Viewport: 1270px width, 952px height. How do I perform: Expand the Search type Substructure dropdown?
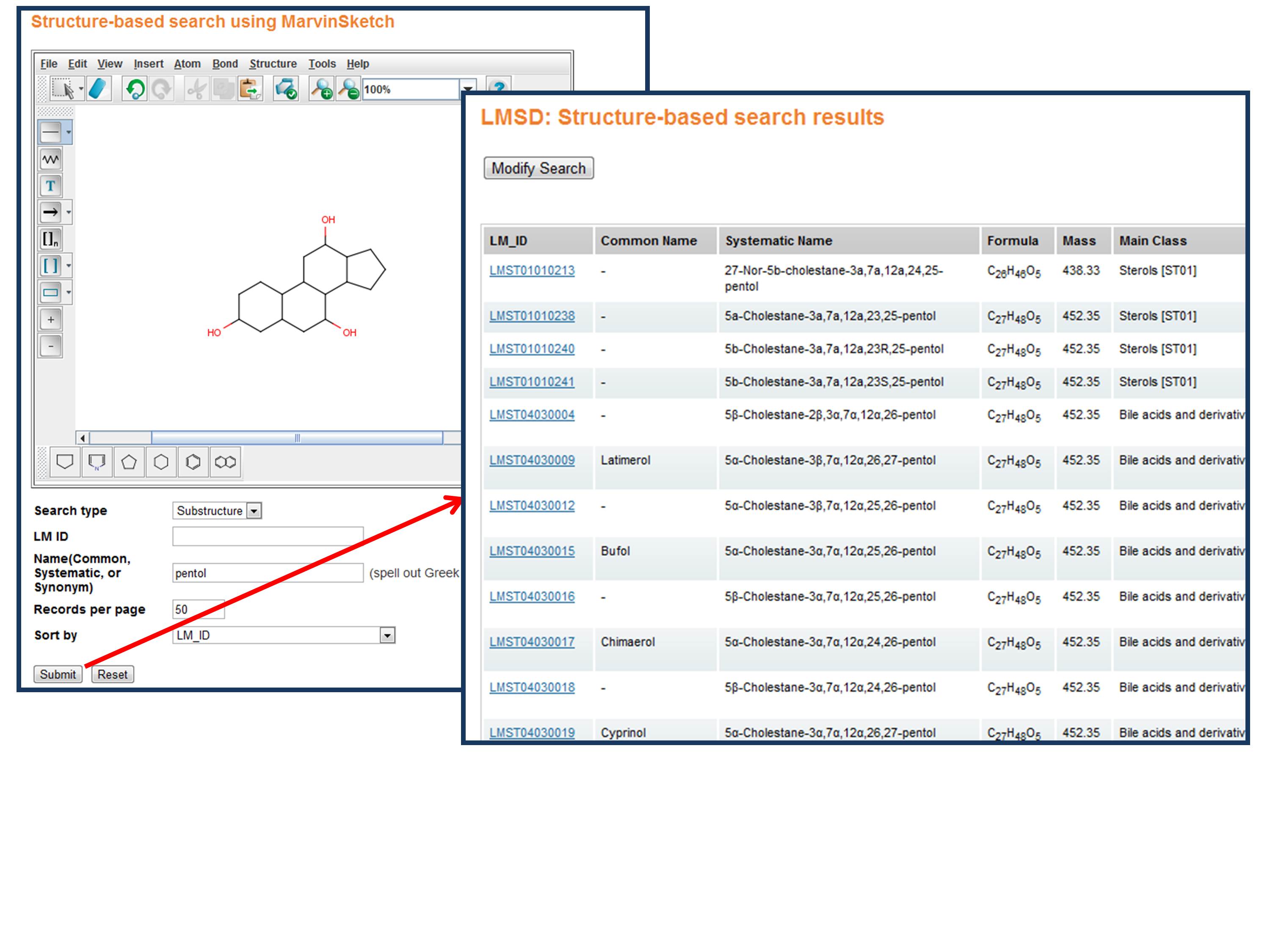click(254, 511)
